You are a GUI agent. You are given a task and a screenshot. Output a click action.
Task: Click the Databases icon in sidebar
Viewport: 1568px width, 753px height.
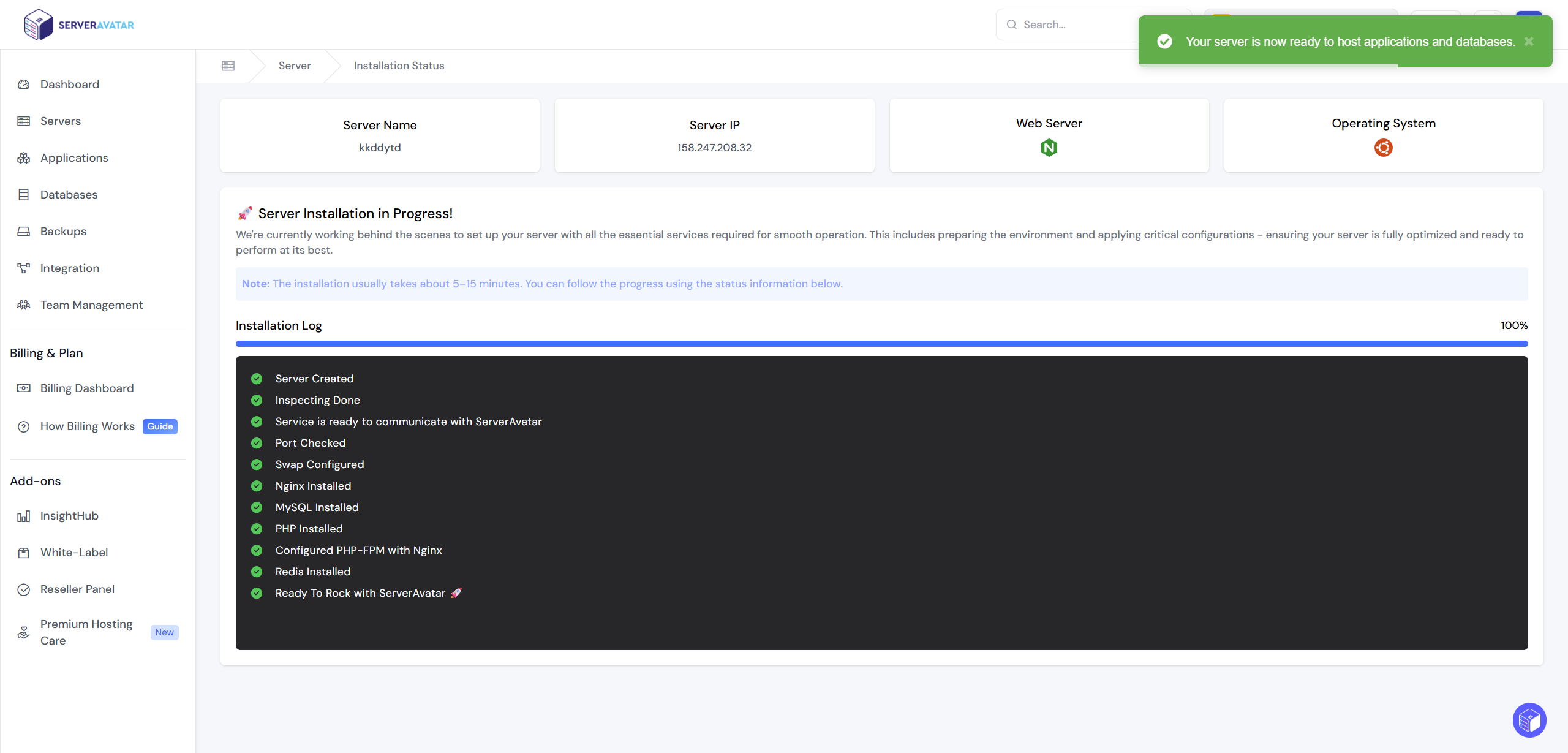(24, 195)
